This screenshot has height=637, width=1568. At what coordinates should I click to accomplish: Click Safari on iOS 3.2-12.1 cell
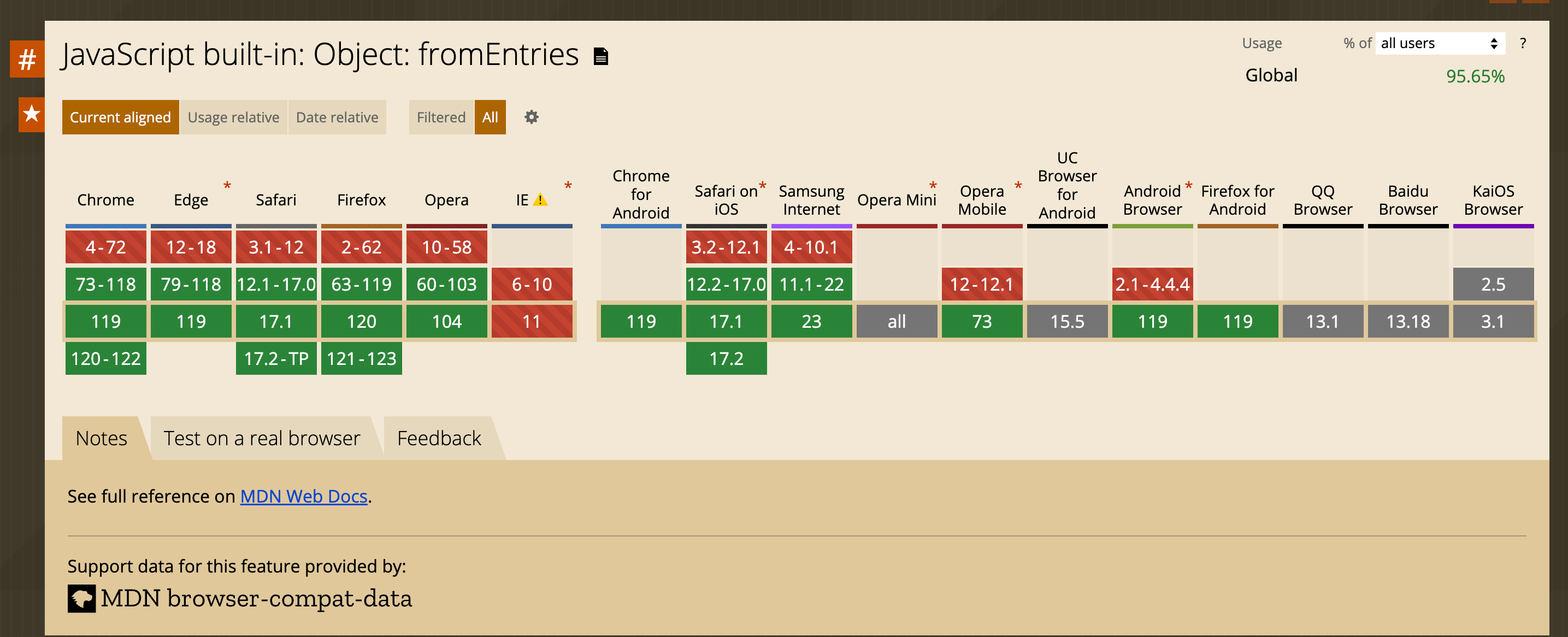[x=726, y=247]
